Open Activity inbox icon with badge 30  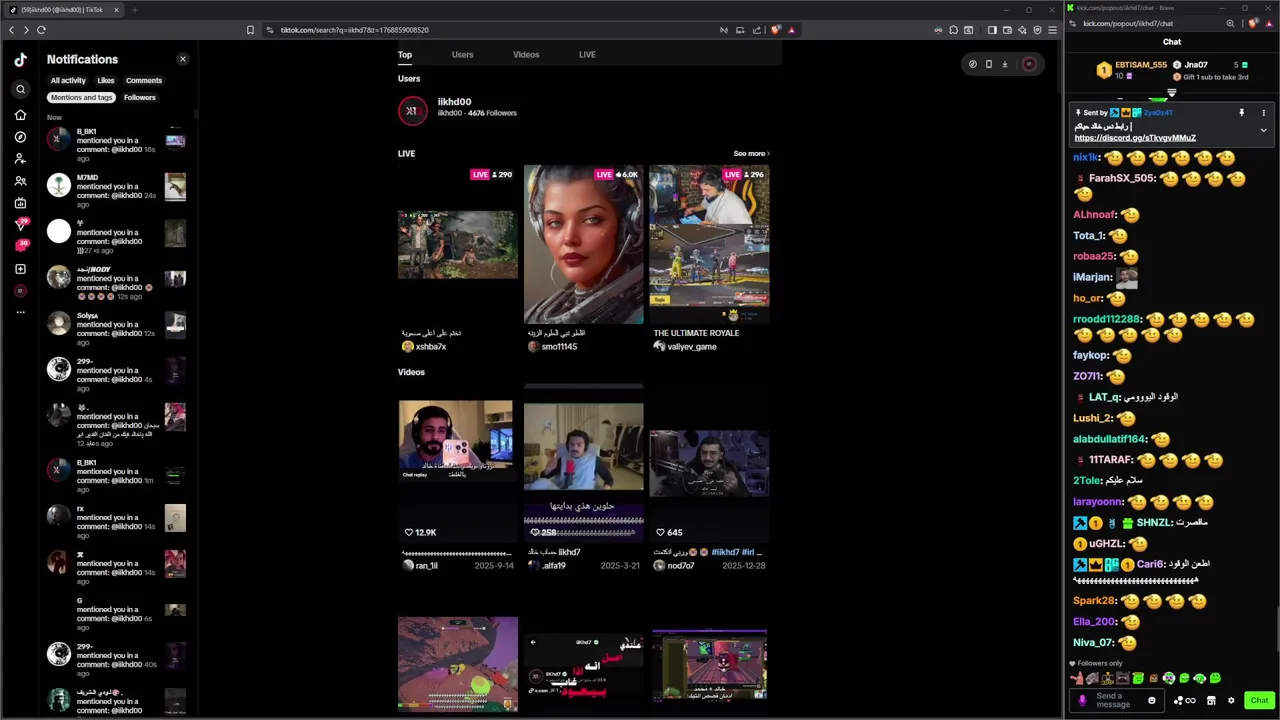[x=20, y=245]
